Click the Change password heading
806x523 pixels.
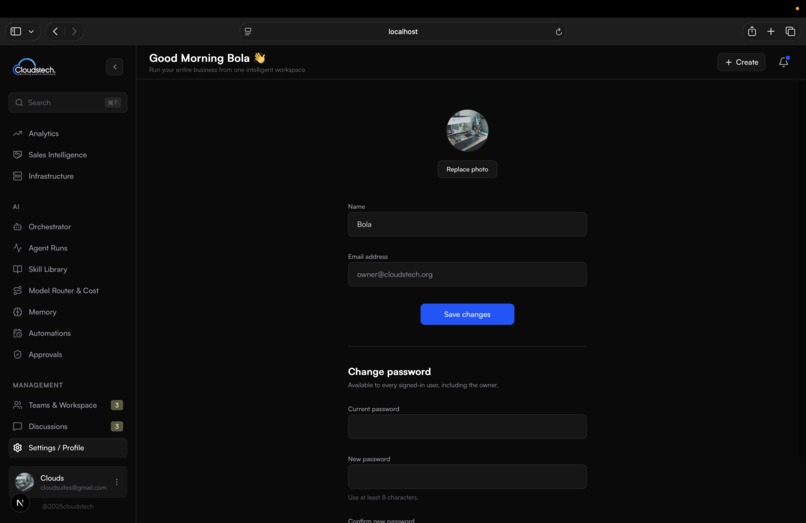389,371
